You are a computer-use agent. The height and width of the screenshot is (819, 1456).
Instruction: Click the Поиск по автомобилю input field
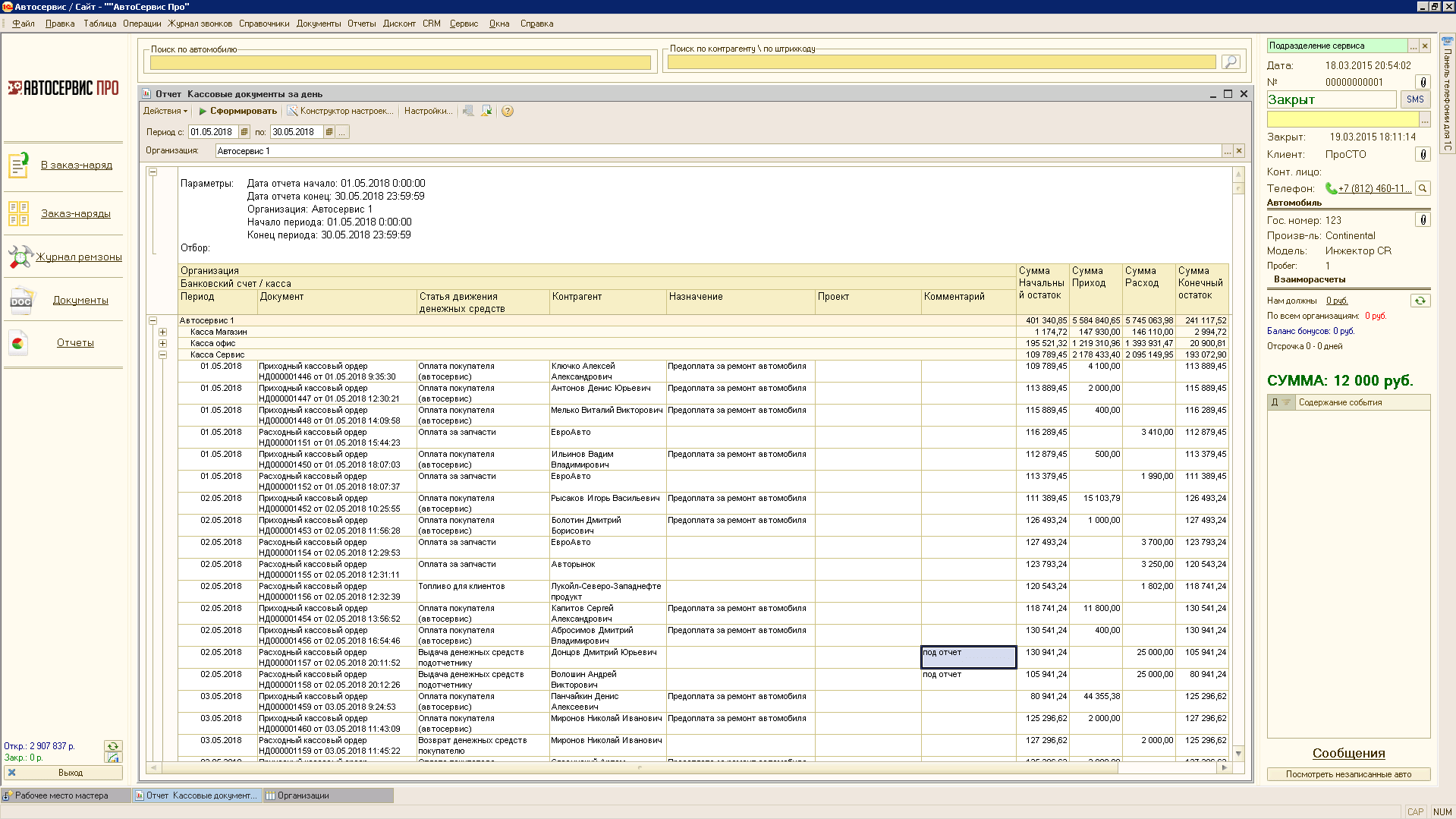click(x=400, y=63)
